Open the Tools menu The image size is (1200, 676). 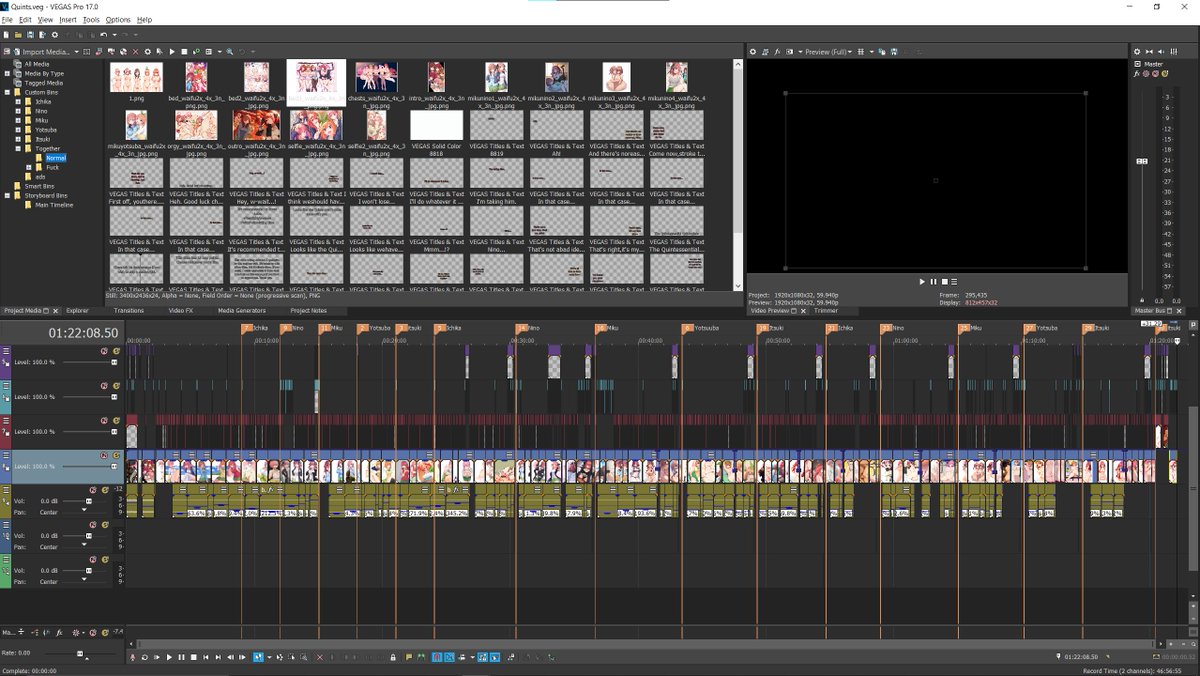[91, 20]
